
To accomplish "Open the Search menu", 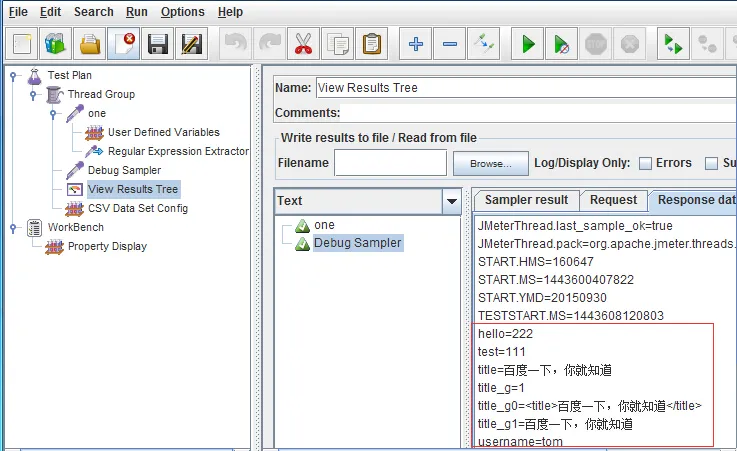I will (94, 12).
